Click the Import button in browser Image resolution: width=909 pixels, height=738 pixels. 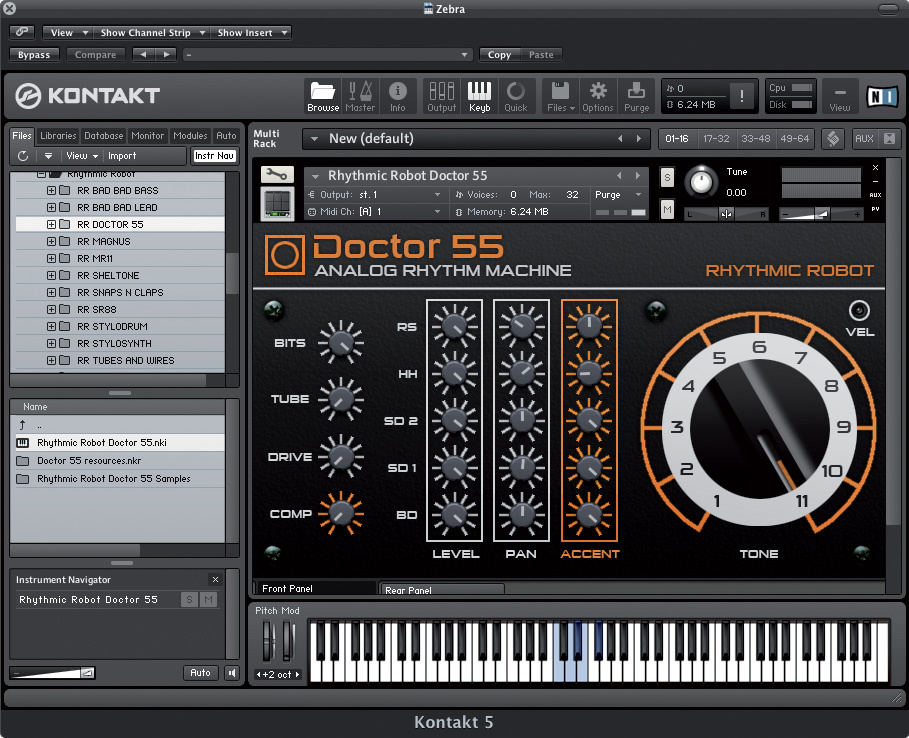(122, 156)
